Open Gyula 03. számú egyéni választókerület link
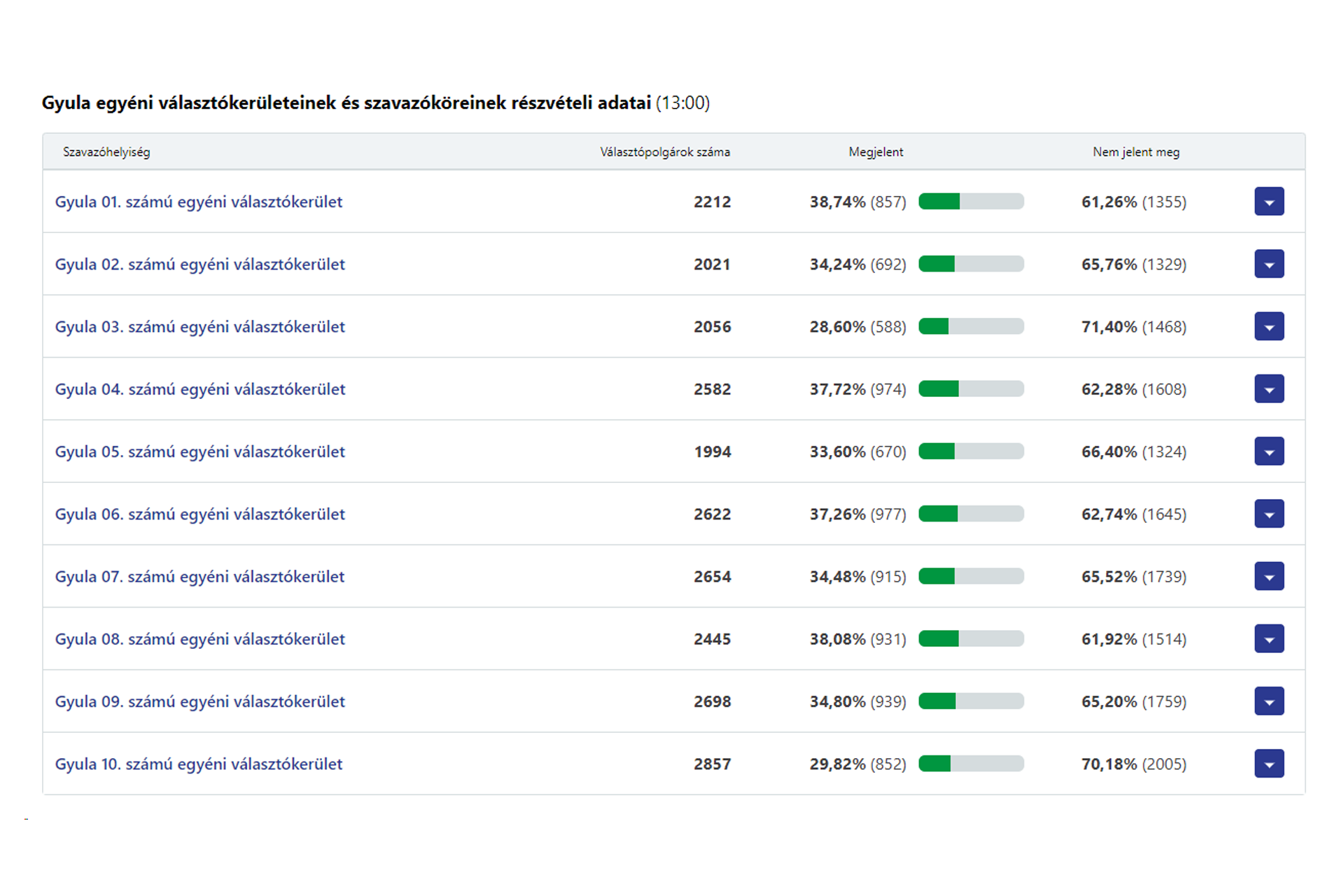 click(200, 326)
